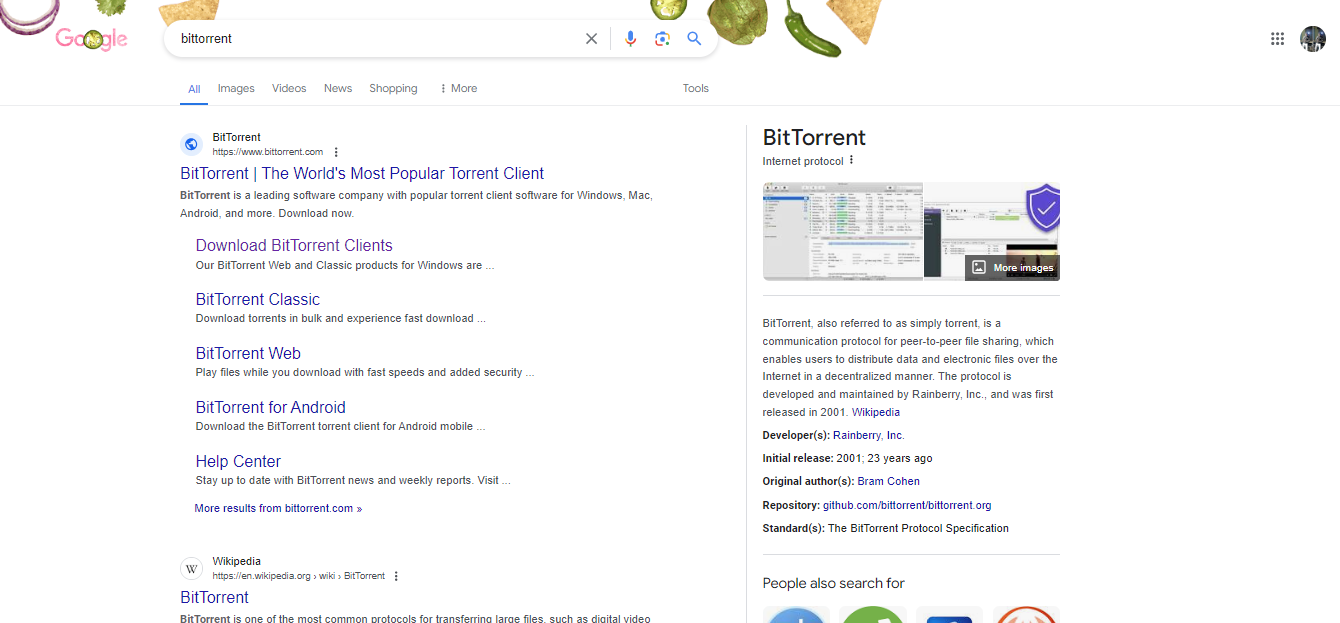Click the People also search for heading
This screenshot has width=1340, height=623.
pyautogui.click(x=834, y=583)
